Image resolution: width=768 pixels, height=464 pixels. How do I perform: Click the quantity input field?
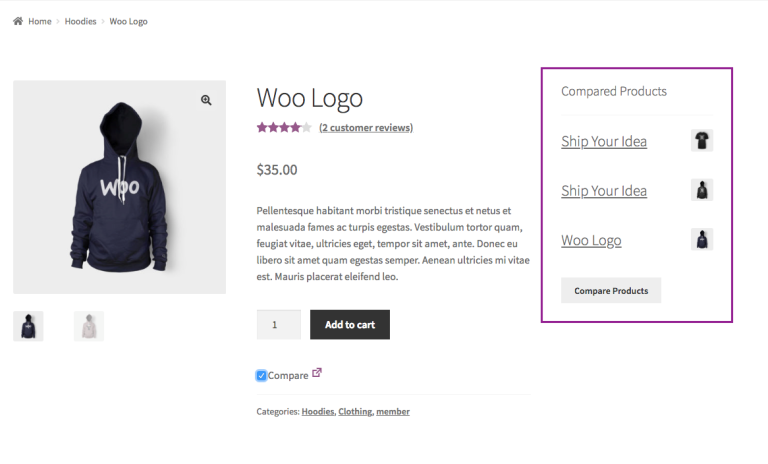pos(279,324)
